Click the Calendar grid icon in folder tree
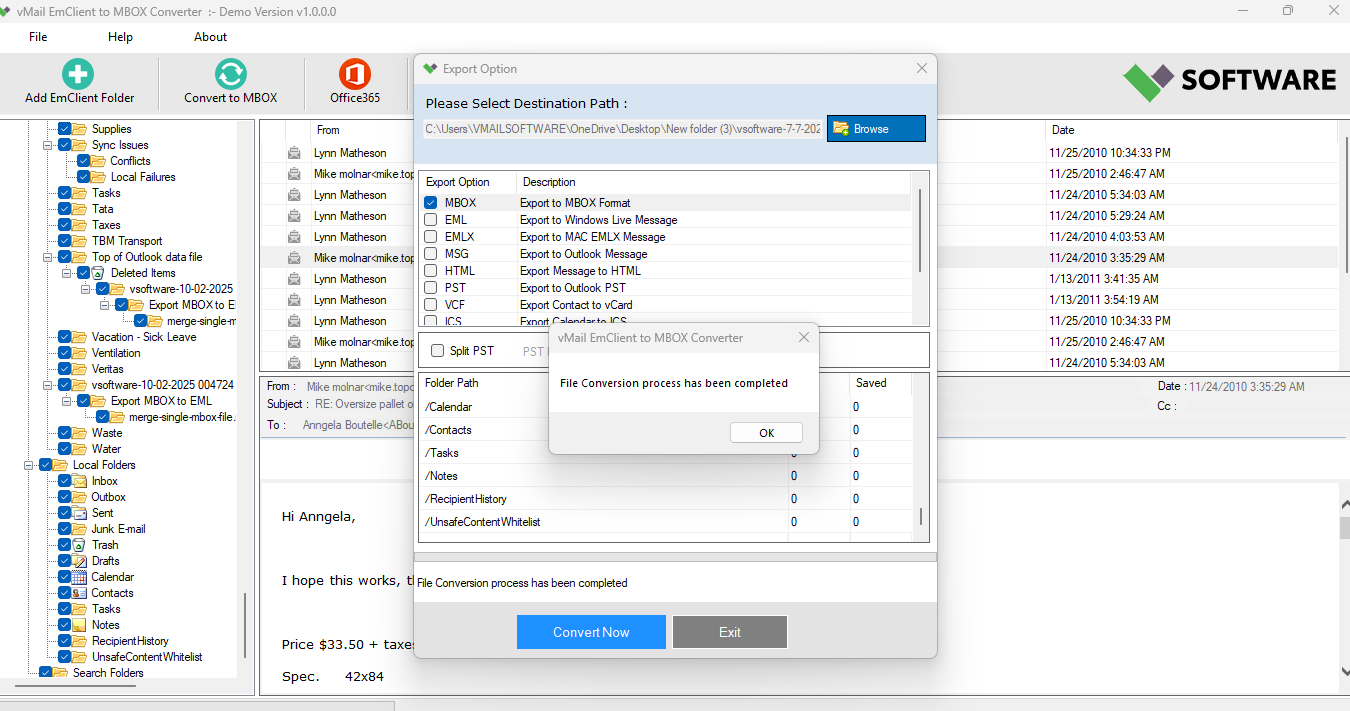The height and width of the screenshot is (711, 1350). [79, 577]
